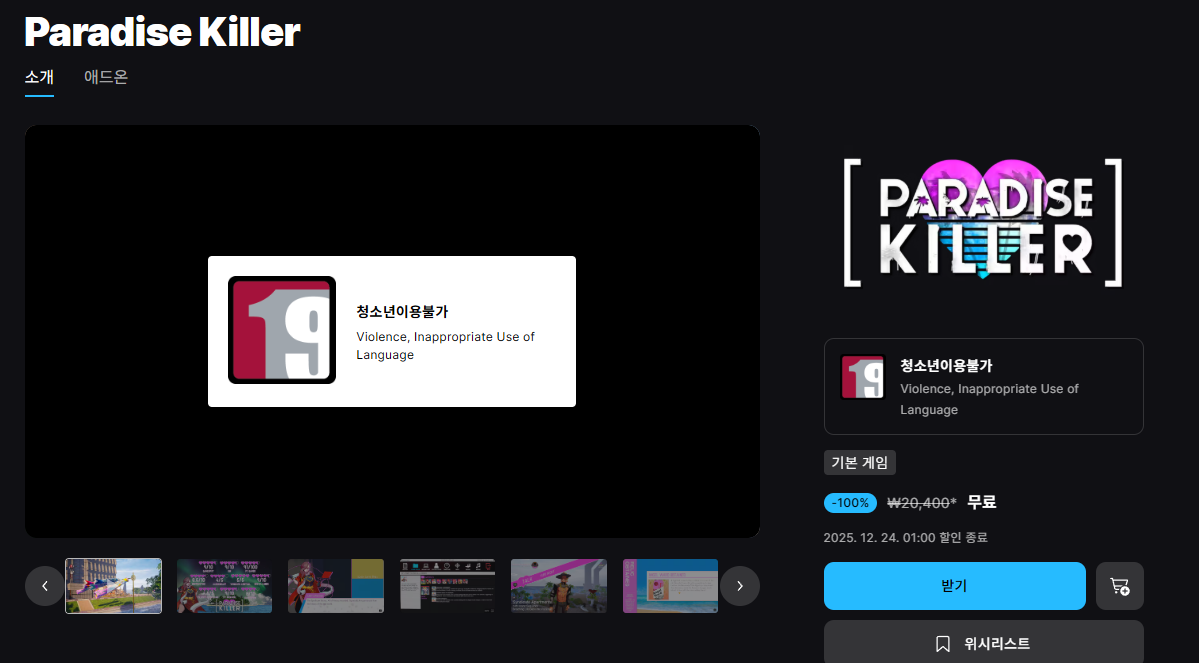Click the ₩20,400 original price text
Image resolution: width=1199 pixels, height=663 pixels.
[x=921, y=502]
